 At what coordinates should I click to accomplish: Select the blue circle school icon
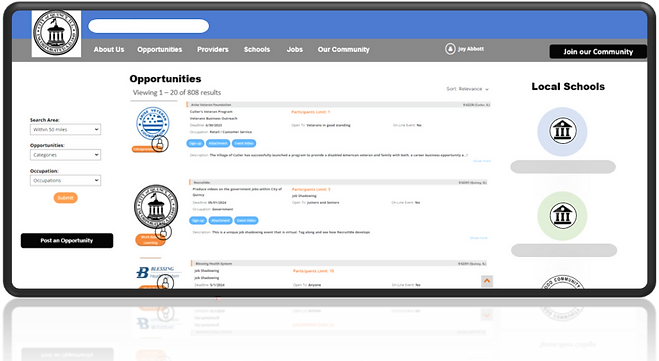(x=562, y=132)
